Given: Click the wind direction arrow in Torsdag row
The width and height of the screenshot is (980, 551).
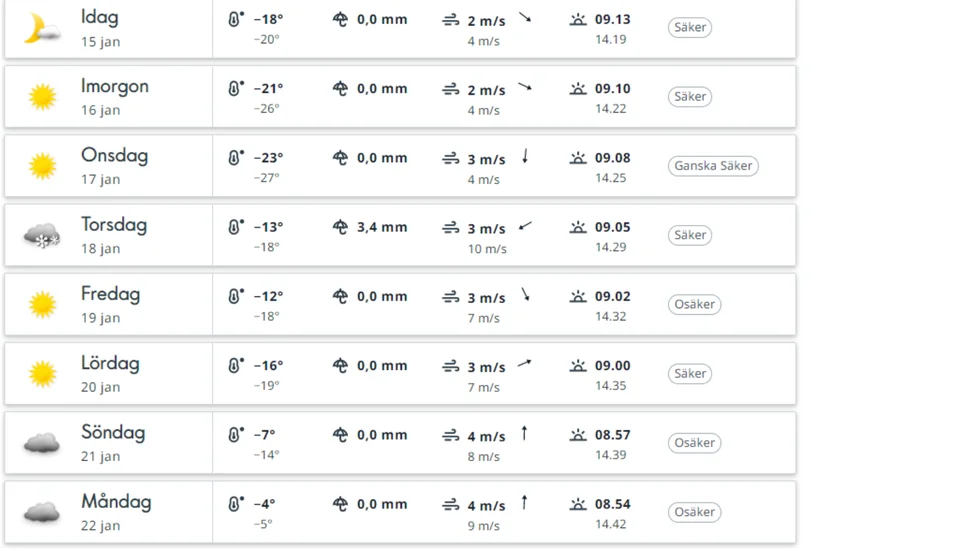Looking at the screenshot, I should 525,226.
